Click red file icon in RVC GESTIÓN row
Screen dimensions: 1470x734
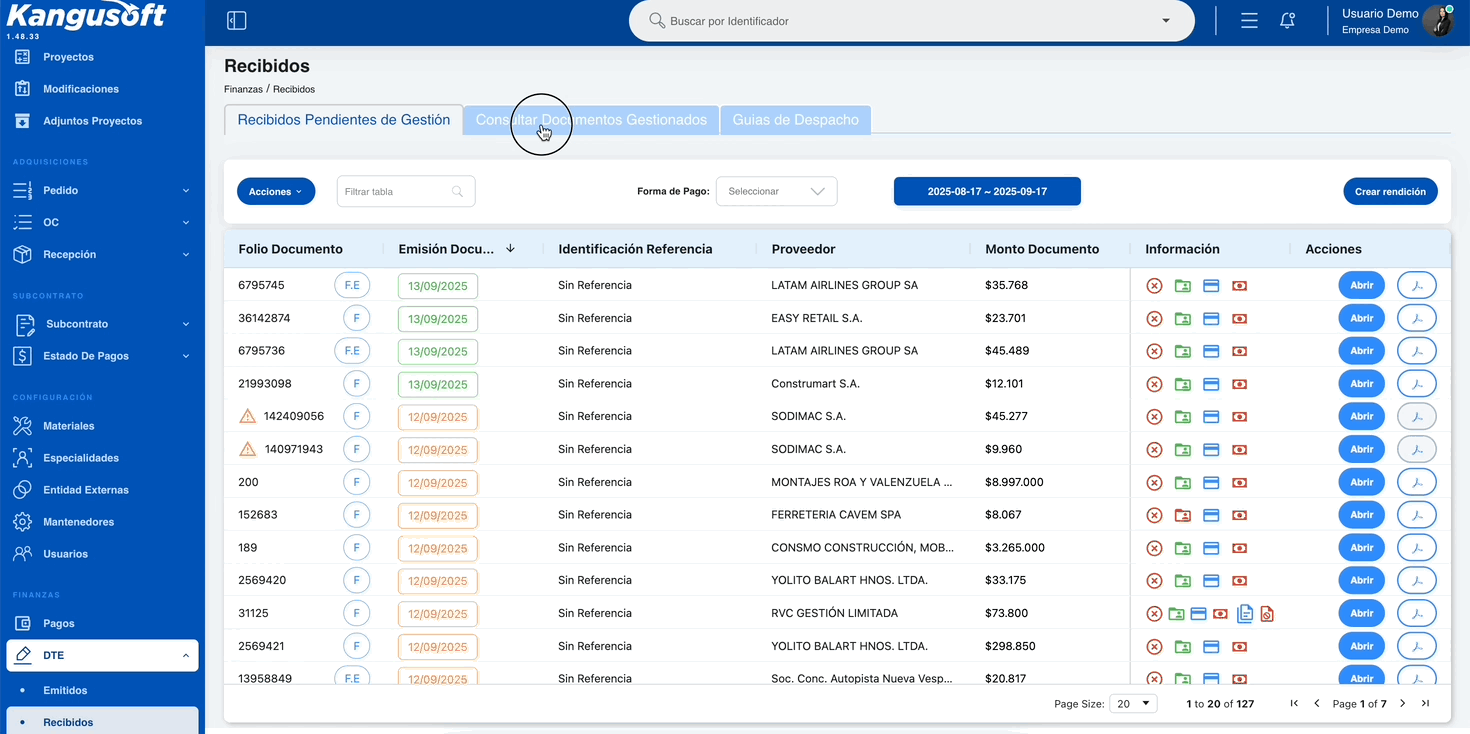click(x=1267, y=613)
